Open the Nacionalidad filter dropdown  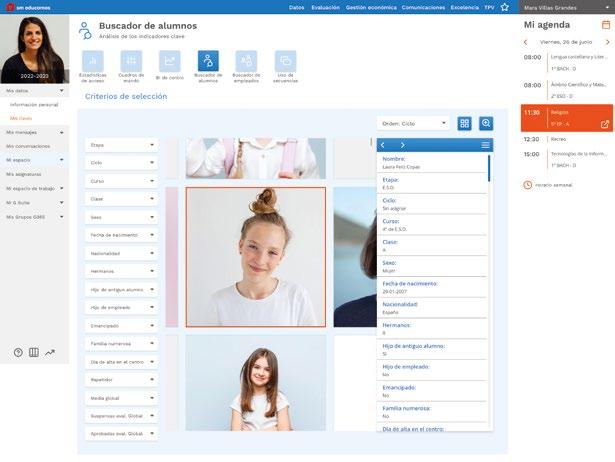121,253
